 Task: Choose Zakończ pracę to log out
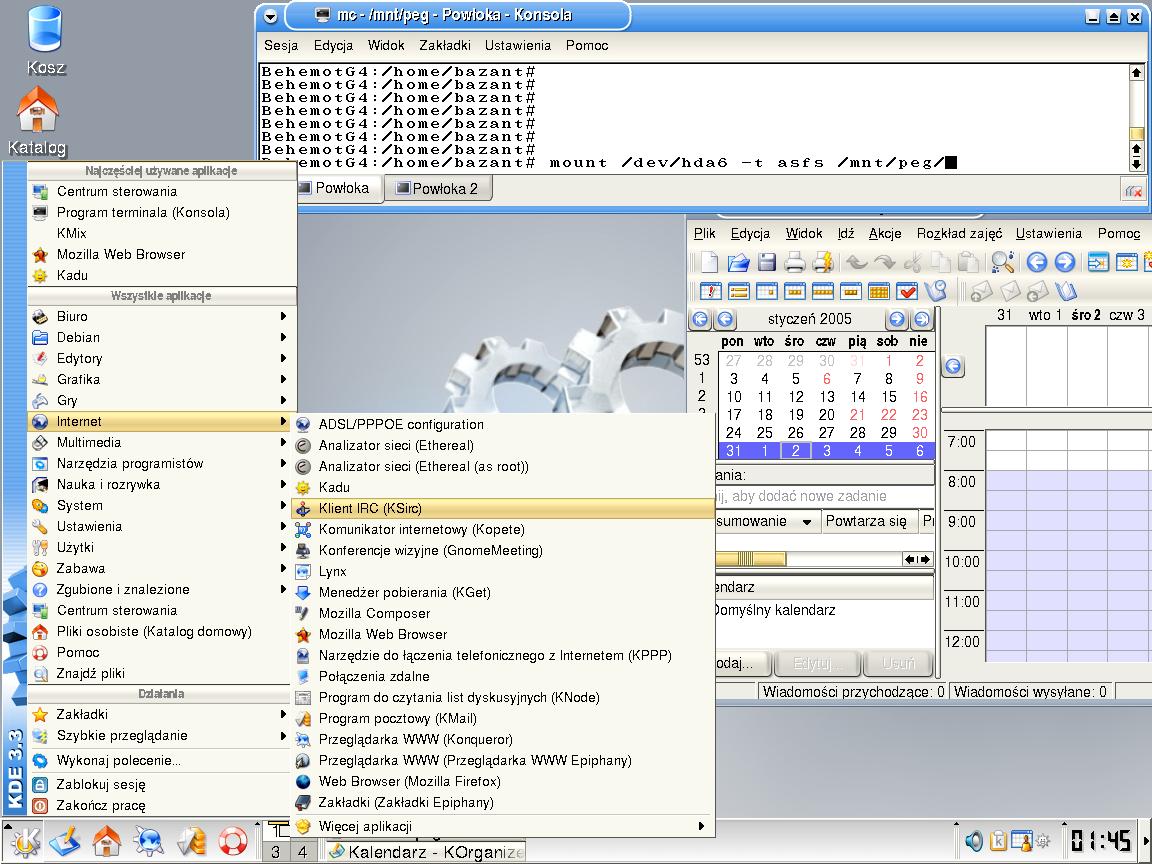point(162,806)
